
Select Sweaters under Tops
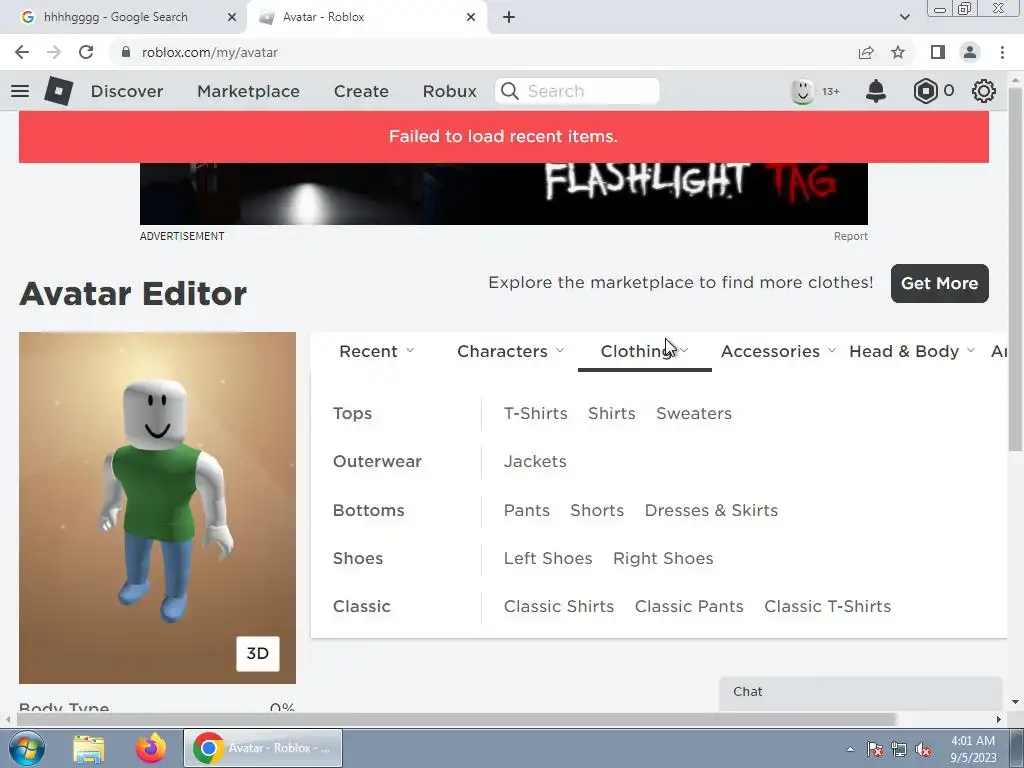[694, 413]
